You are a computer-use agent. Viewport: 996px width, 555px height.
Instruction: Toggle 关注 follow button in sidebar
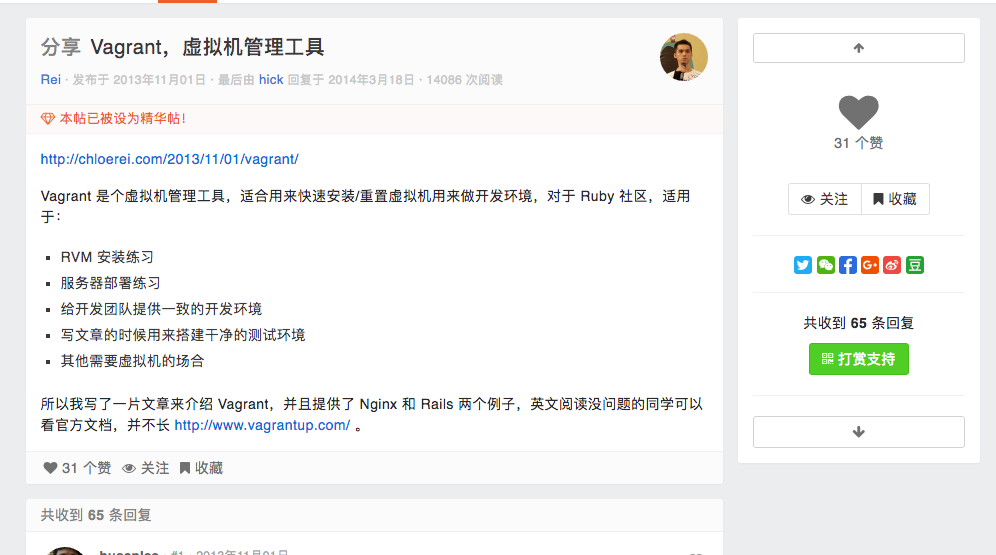[824, 199]
